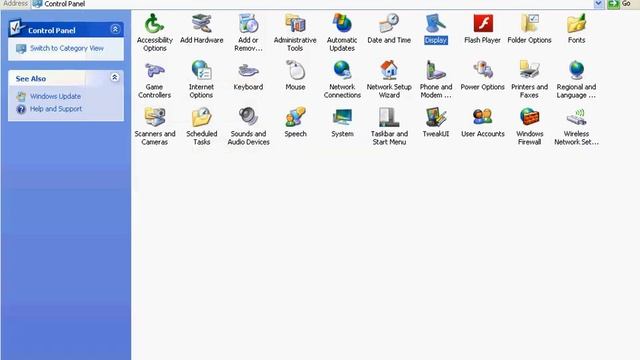640x360 pixels.
Task: Open Power Options icon
Action: [482, 70]
